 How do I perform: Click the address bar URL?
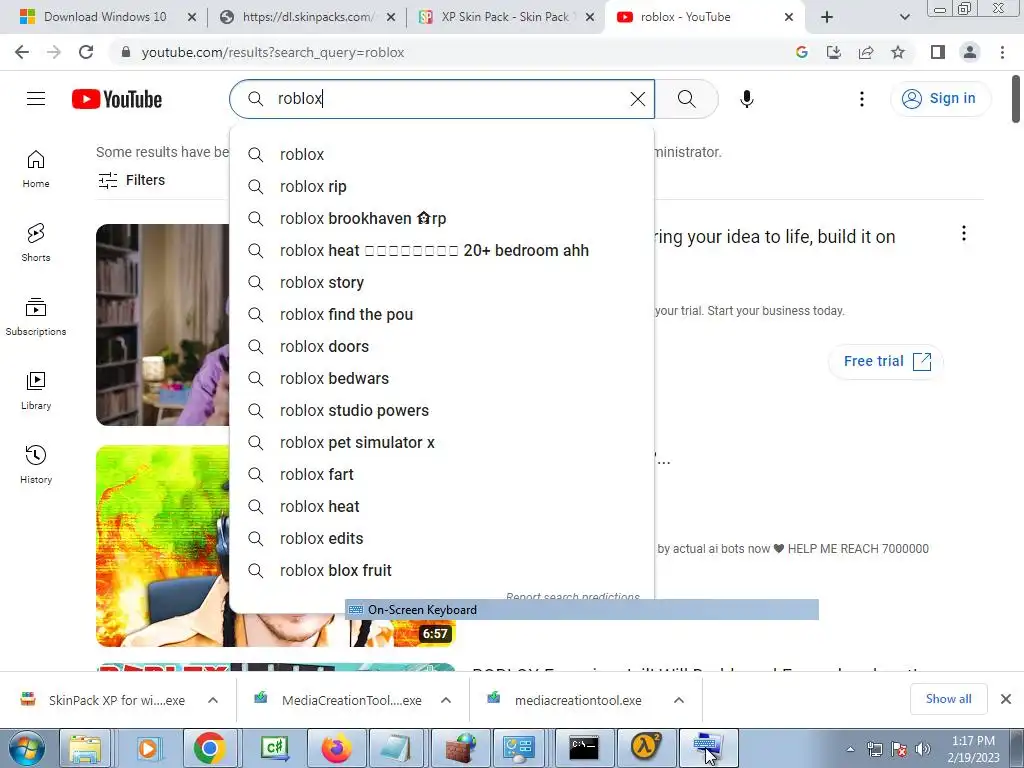[273, 52]
